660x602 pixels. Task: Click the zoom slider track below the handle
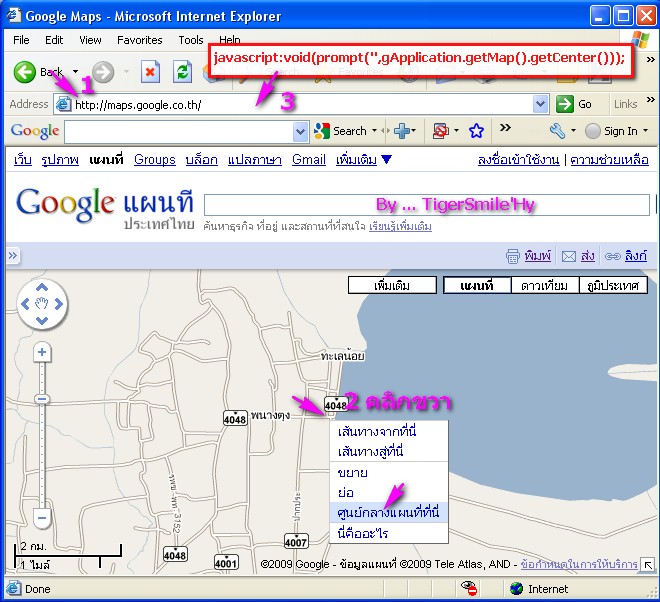tap(42, 456)
